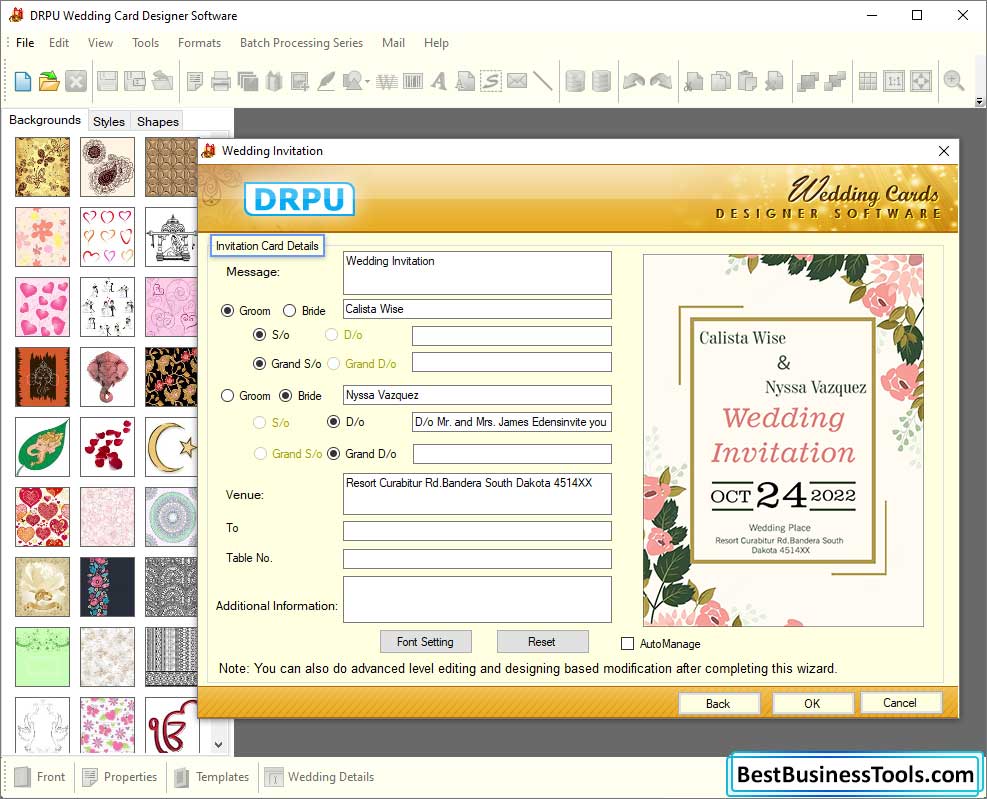987x799 pixels.
Task: Open the shapes tool dropdown arrow
Action: coord(367,82)
